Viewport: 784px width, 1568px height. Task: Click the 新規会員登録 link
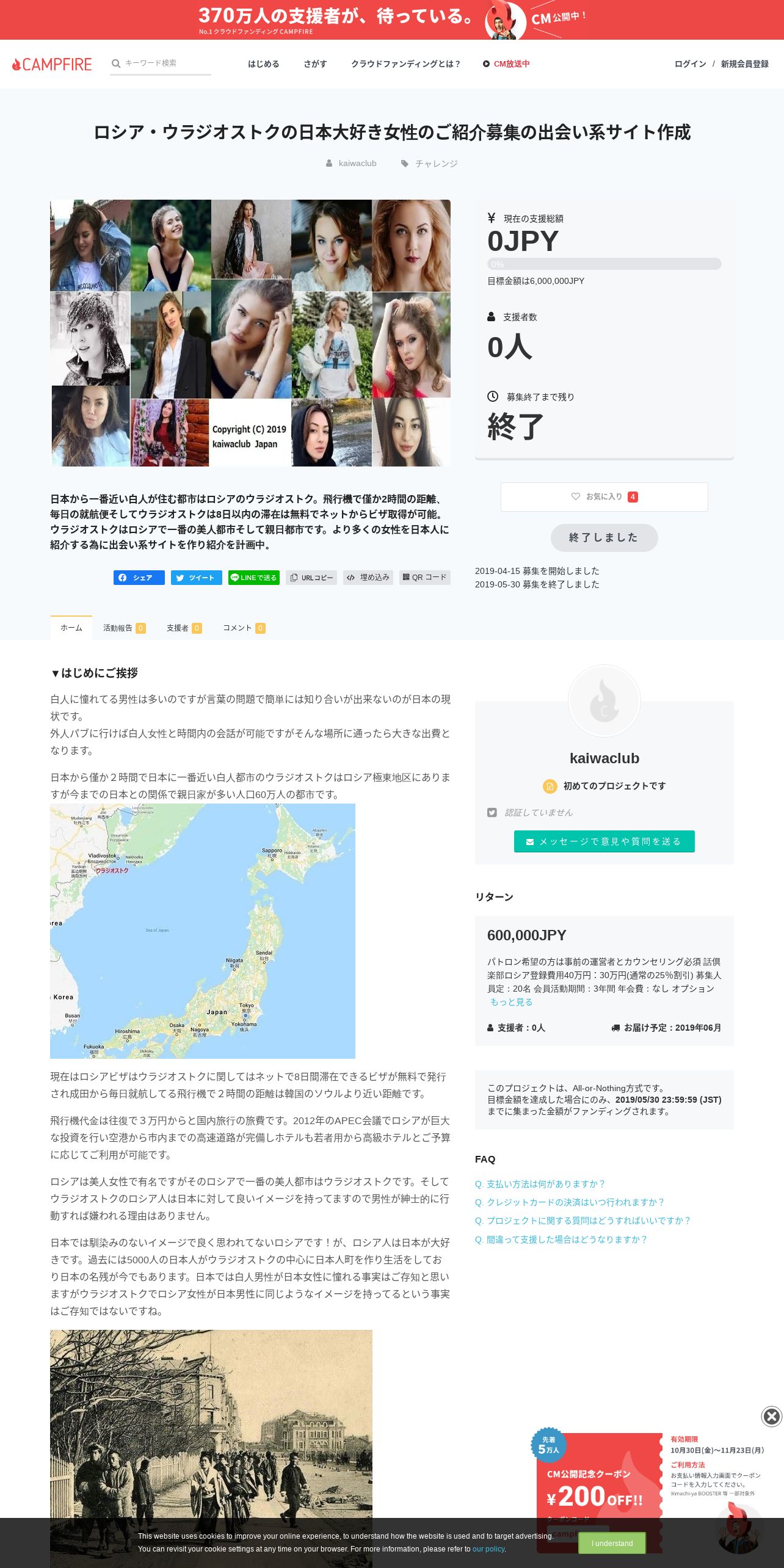pos(744,64)
